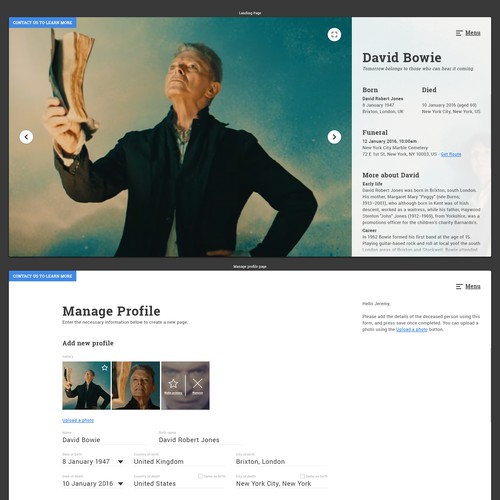Edit City of birth field Brixton, London
500x500 pixels.
tap(282, 462)
